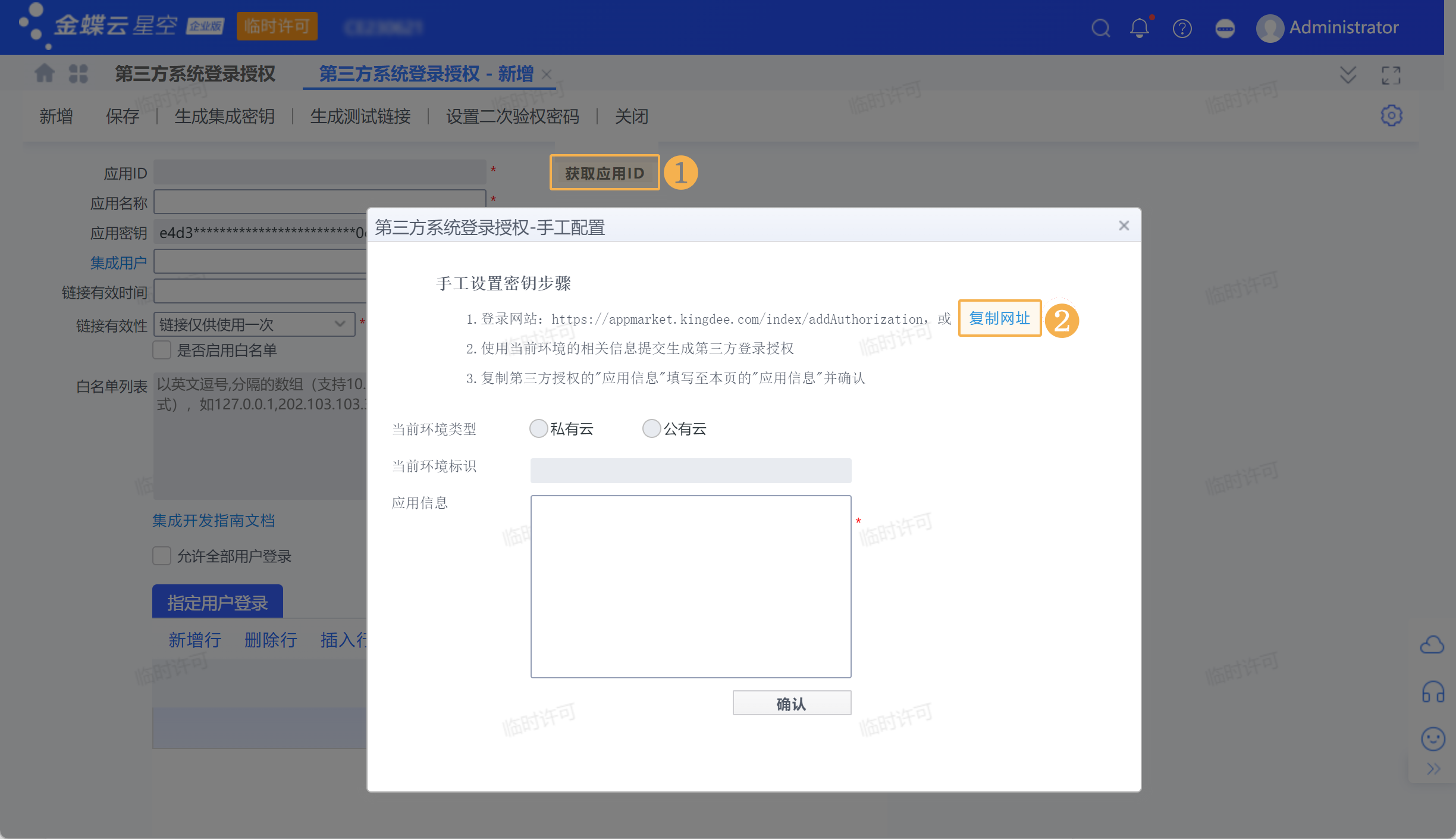The image size is (1456, 839).
Task: Click the help question mark icon
Action: [1182, 28]
